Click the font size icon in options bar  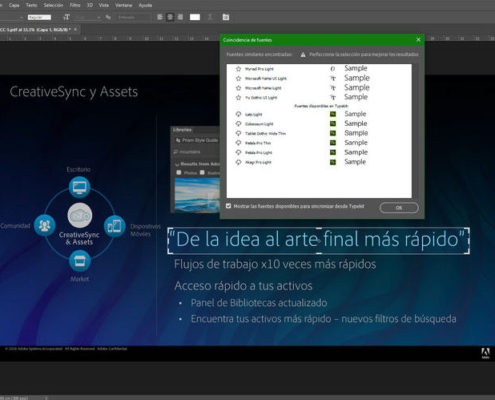pos(66,17)
